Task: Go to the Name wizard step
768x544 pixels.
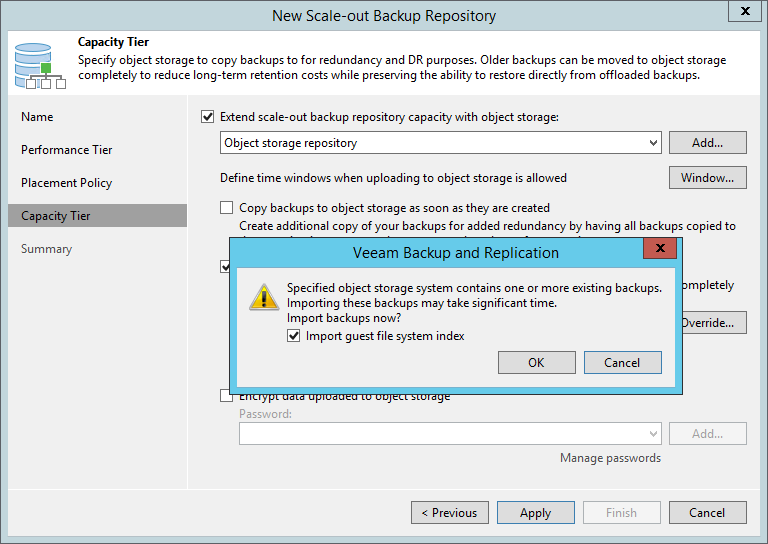Action: coord(37,117)
